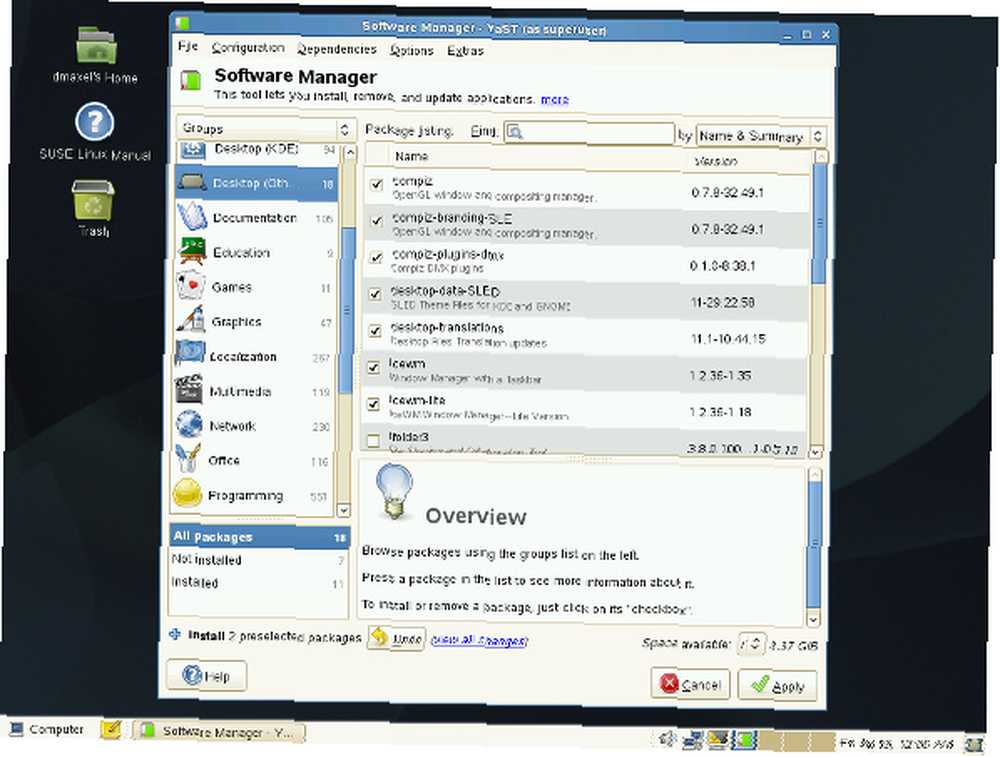This screenshot has height=757, width=1000.
Task: Click the volume icon in system tray
Action: tap(666, 739)
